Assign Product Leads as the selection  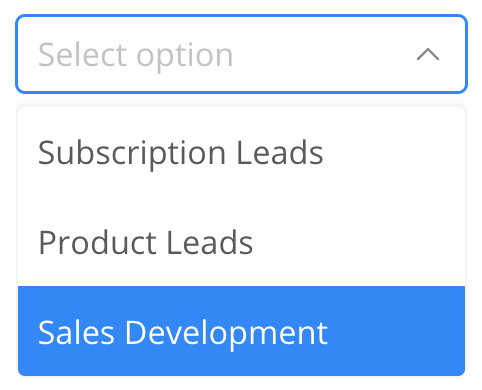coord(241,242)
